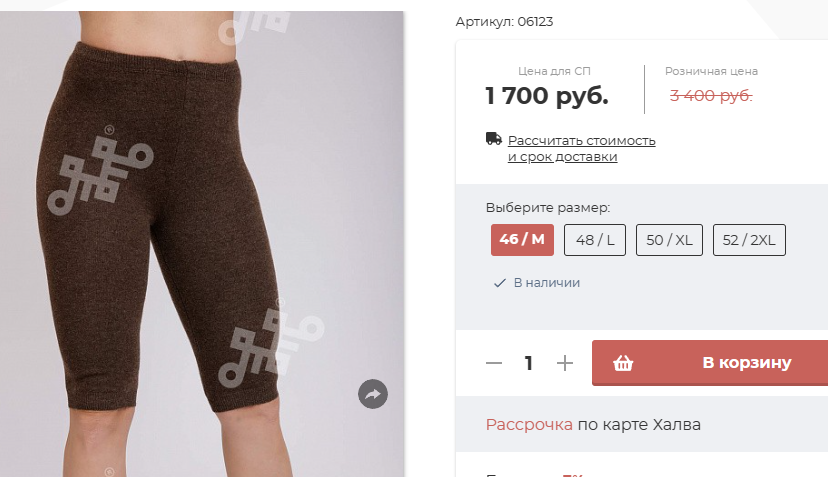The width and height of the screenshot is (828, 477).
Task: Add item with В корзину button
Action: (x=710, y=363)
